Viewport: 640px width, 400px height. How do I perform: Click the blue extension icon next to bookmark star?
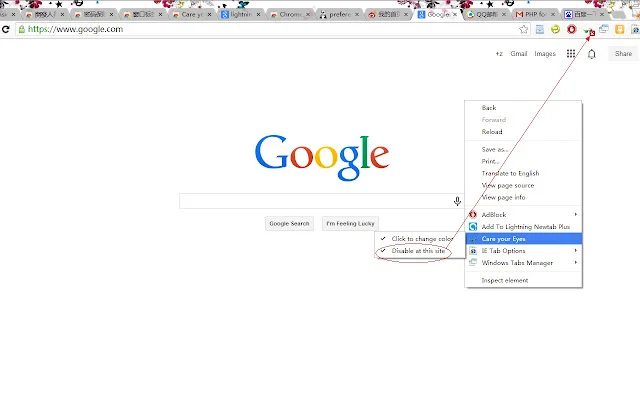(x=540, y=29)
